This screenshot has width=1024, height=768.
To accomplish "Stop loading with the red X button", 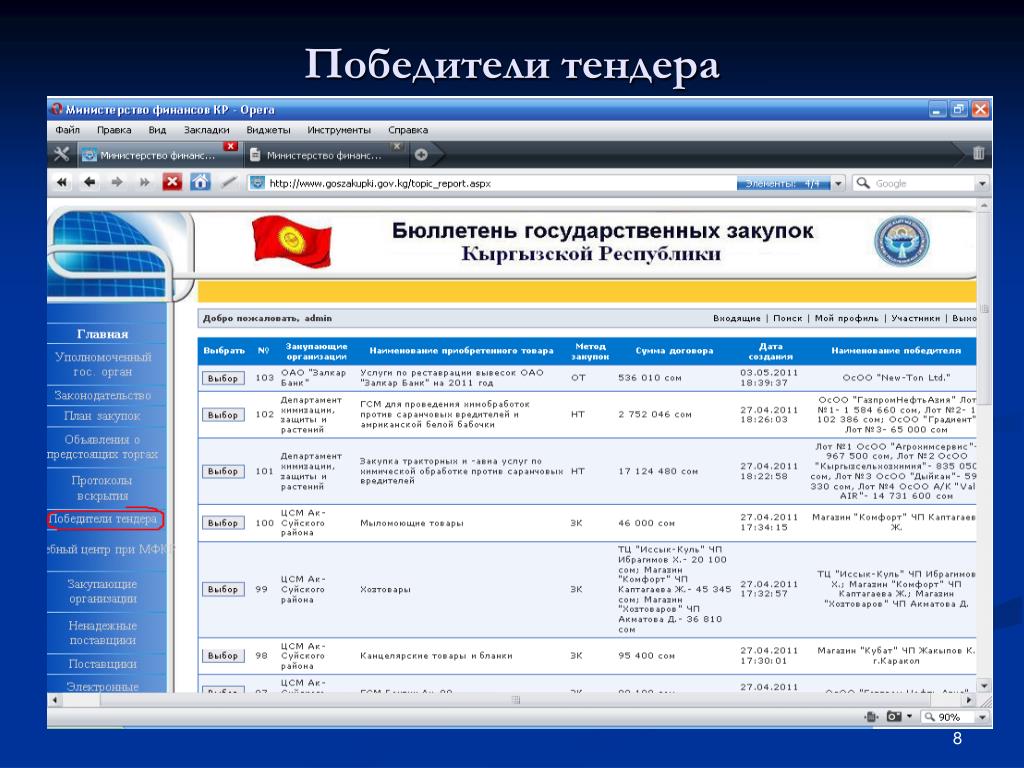I will click(172, 182).
